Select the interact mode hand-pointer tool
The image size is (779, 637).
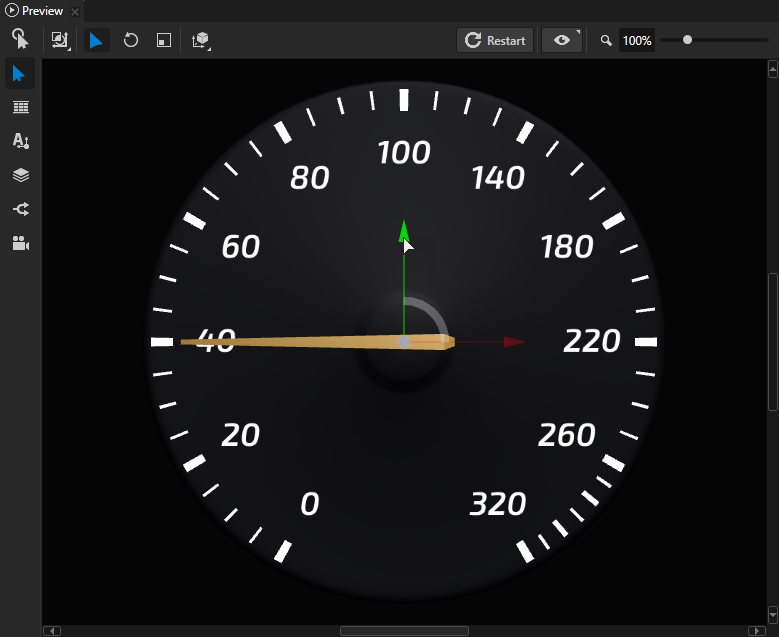point(19,39)
